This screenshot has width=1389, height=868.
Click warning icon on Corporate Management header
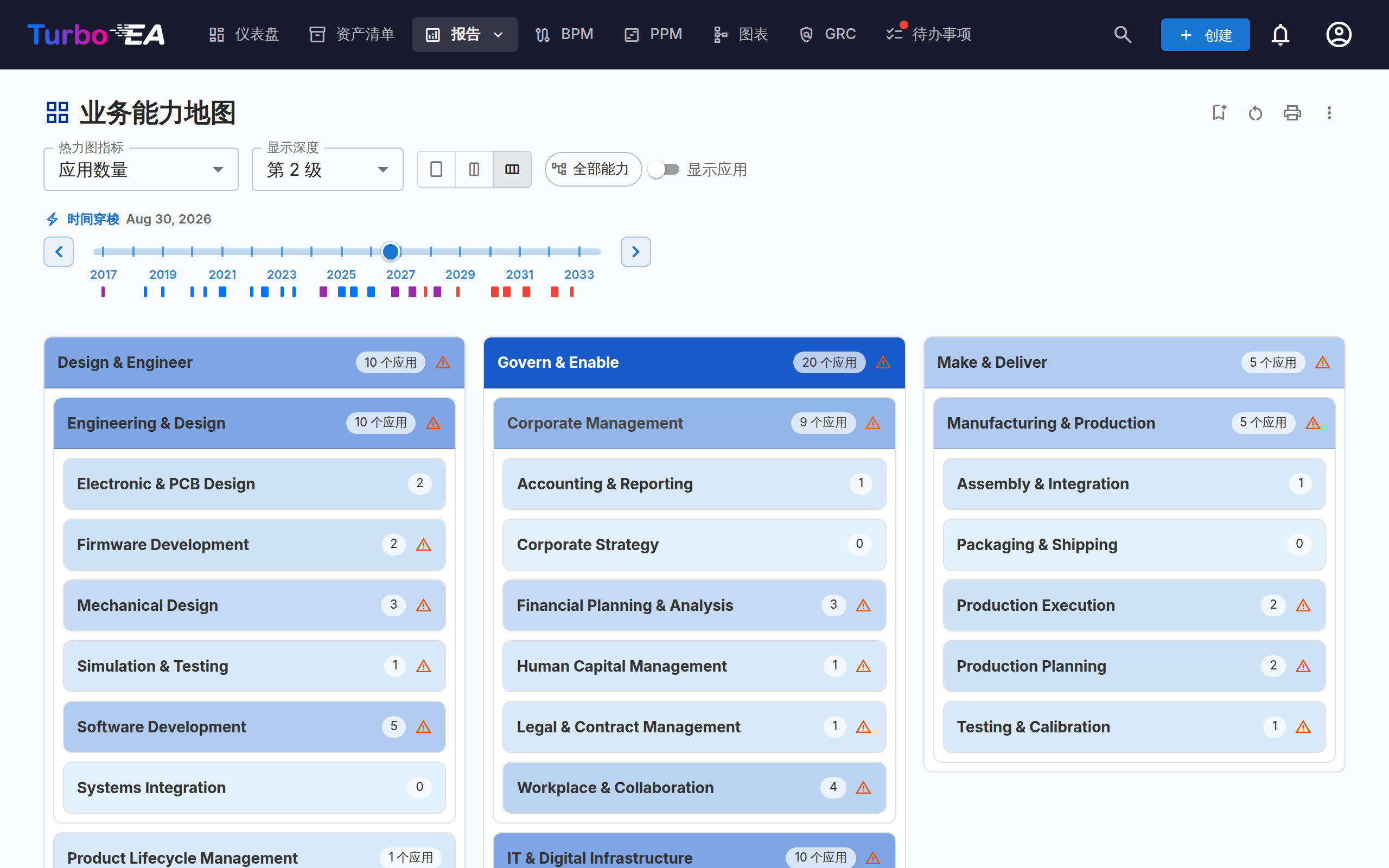873,423
